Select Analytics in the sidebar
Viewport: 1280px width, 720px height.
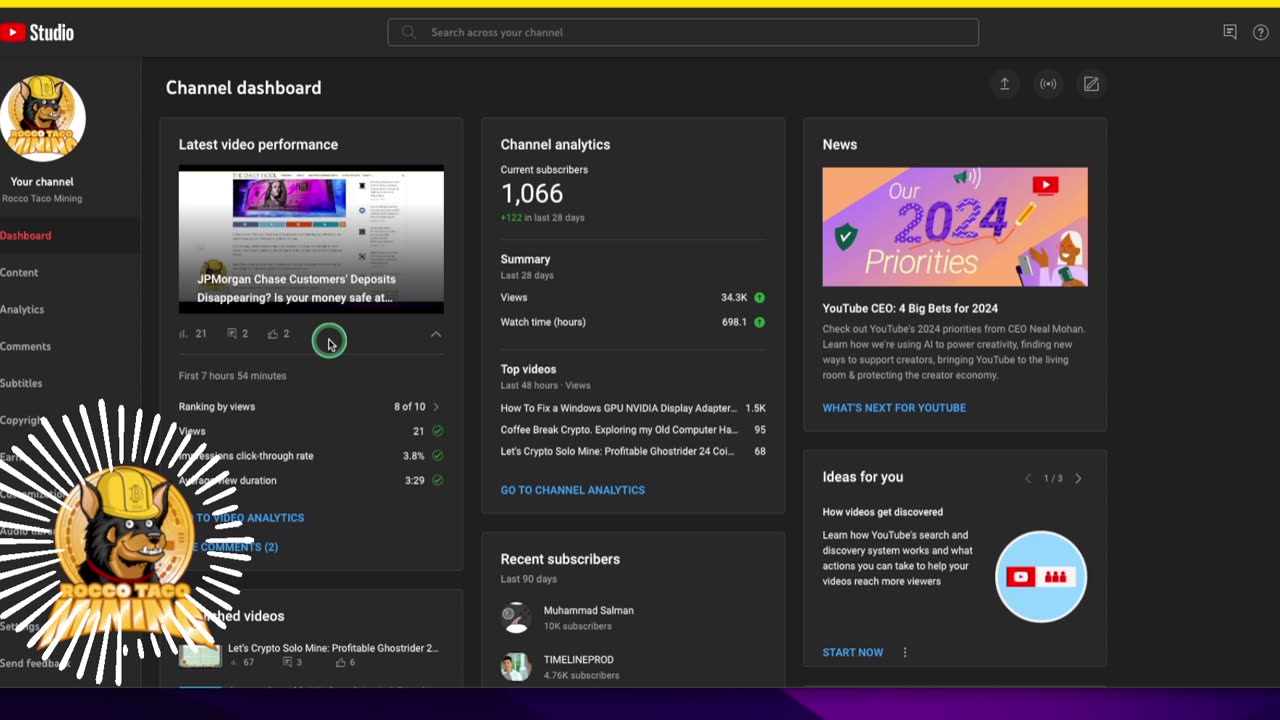(22, 310)
